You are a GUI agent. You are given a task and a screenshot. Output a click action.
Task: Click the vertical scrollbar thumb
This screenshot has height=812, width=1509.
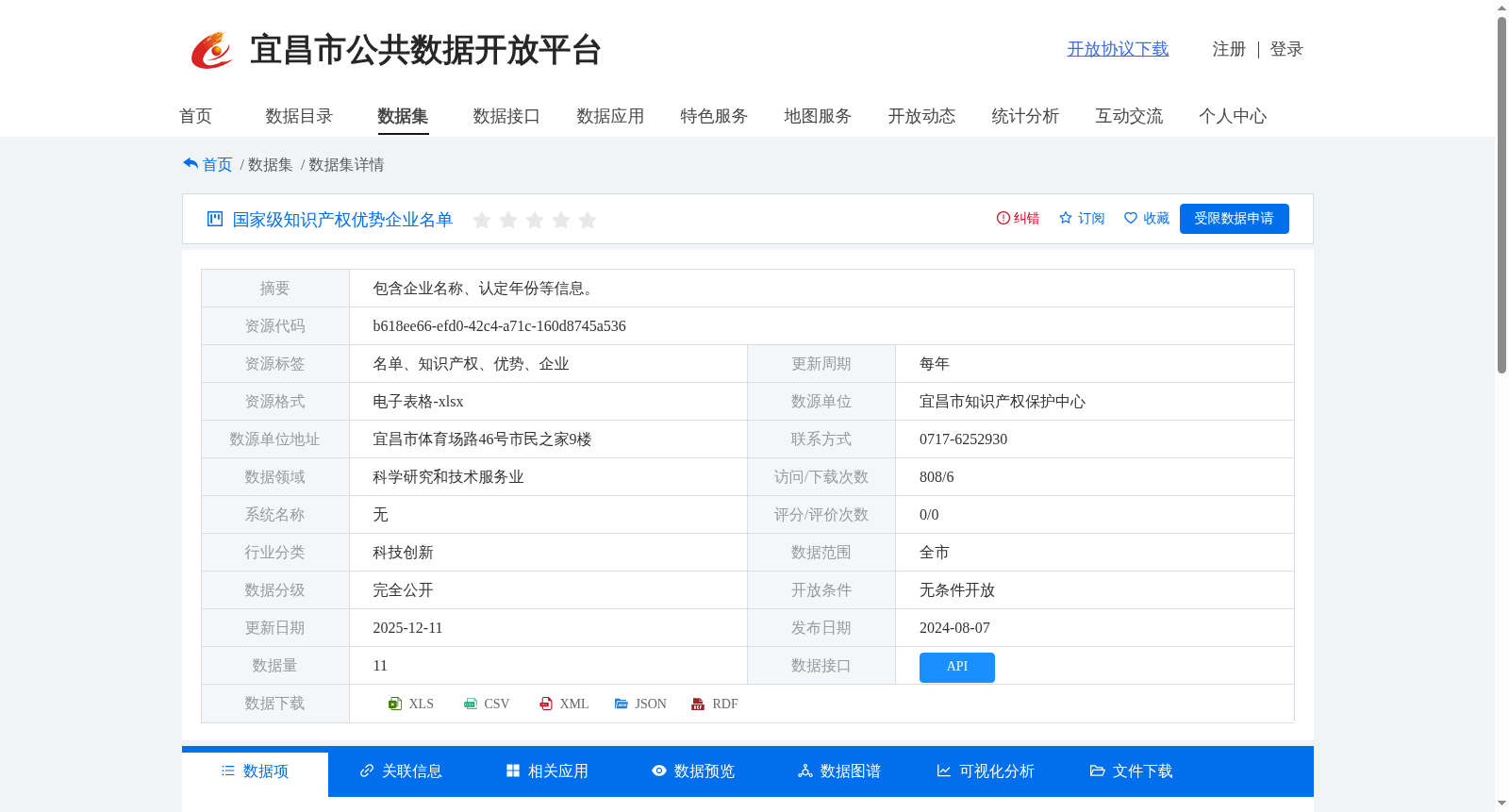(1501, 195)
